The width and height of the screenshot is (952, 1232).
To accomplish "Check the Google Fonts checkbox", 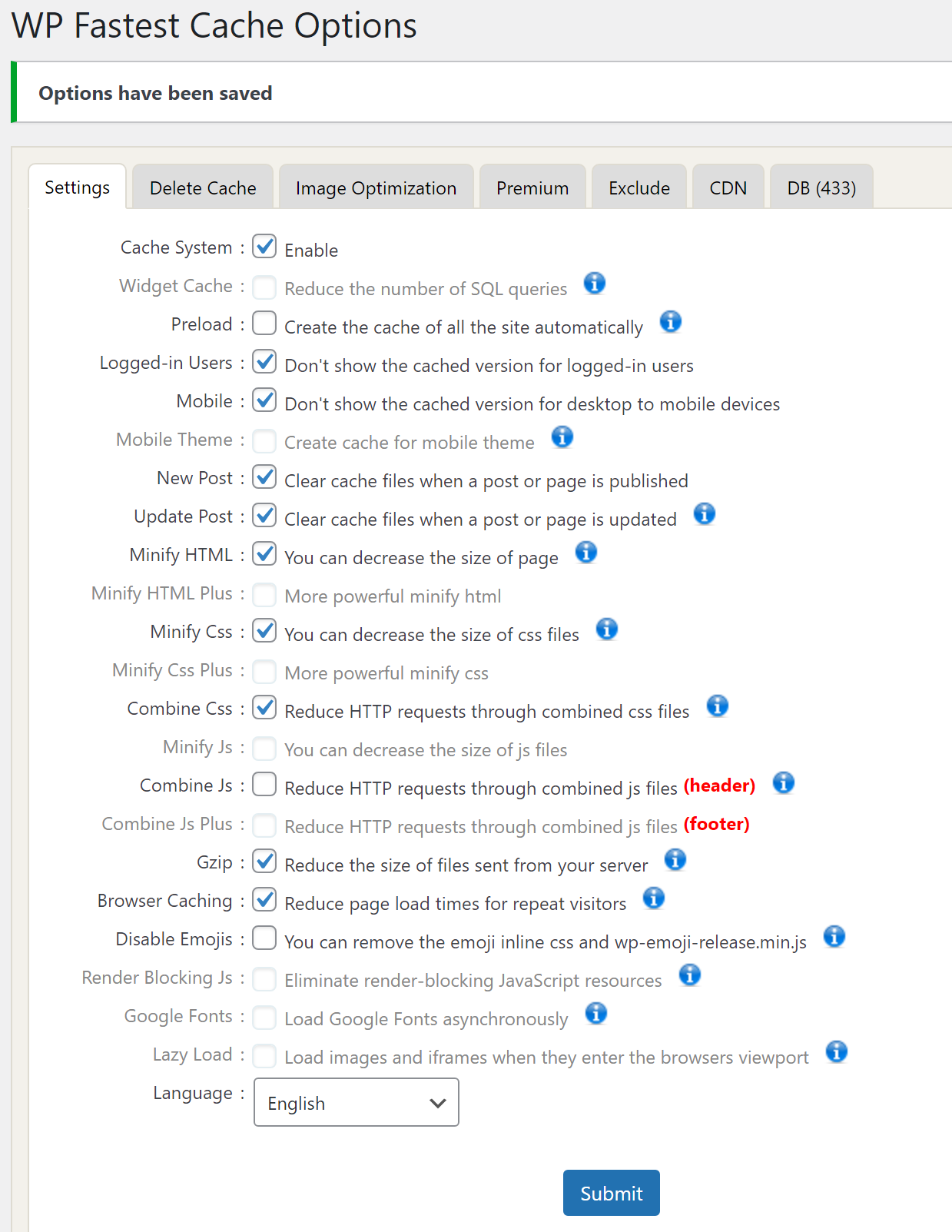I will tap(264, 1018).
